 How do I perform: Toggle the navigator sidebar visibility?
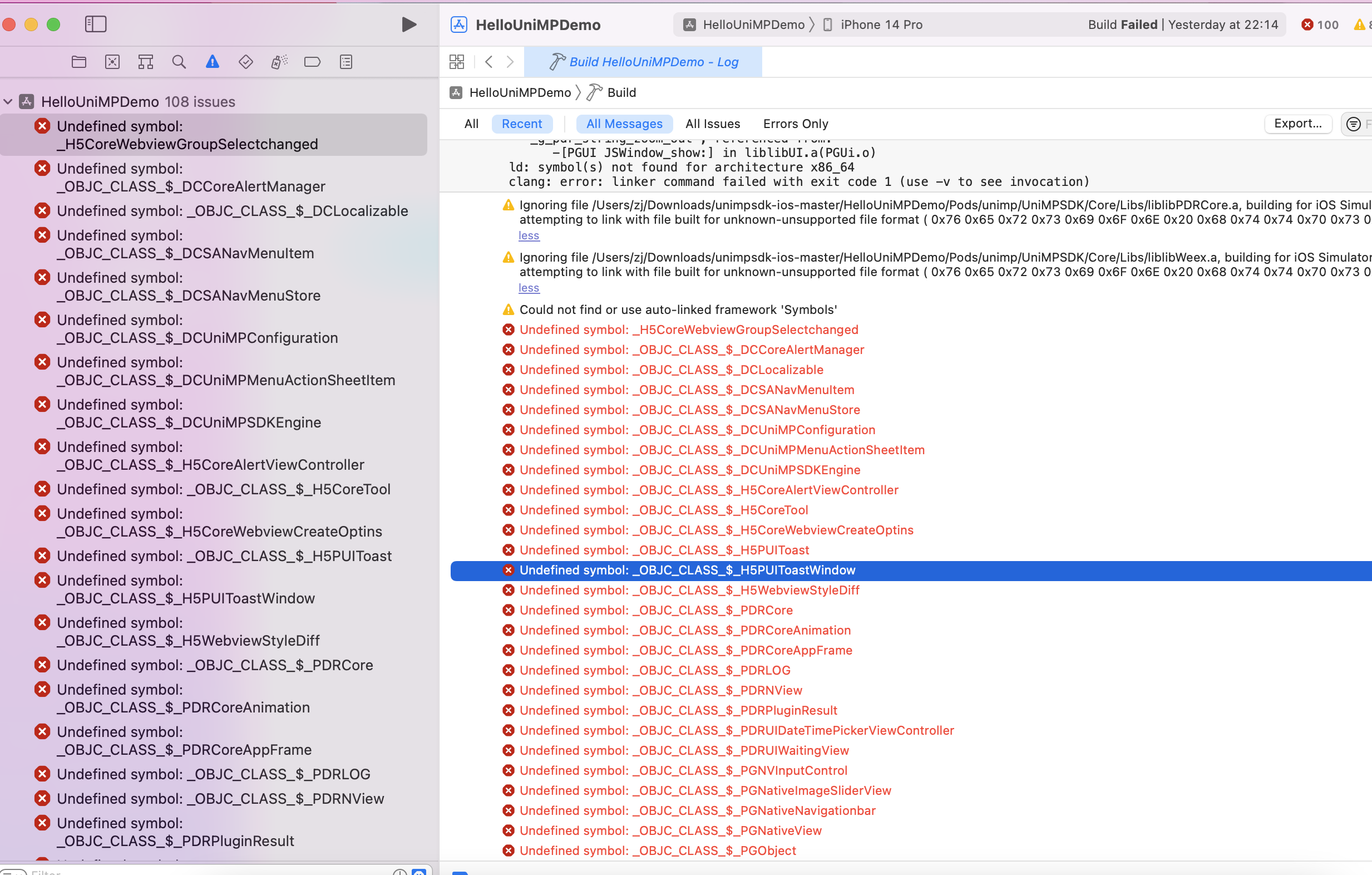(96, 24)
